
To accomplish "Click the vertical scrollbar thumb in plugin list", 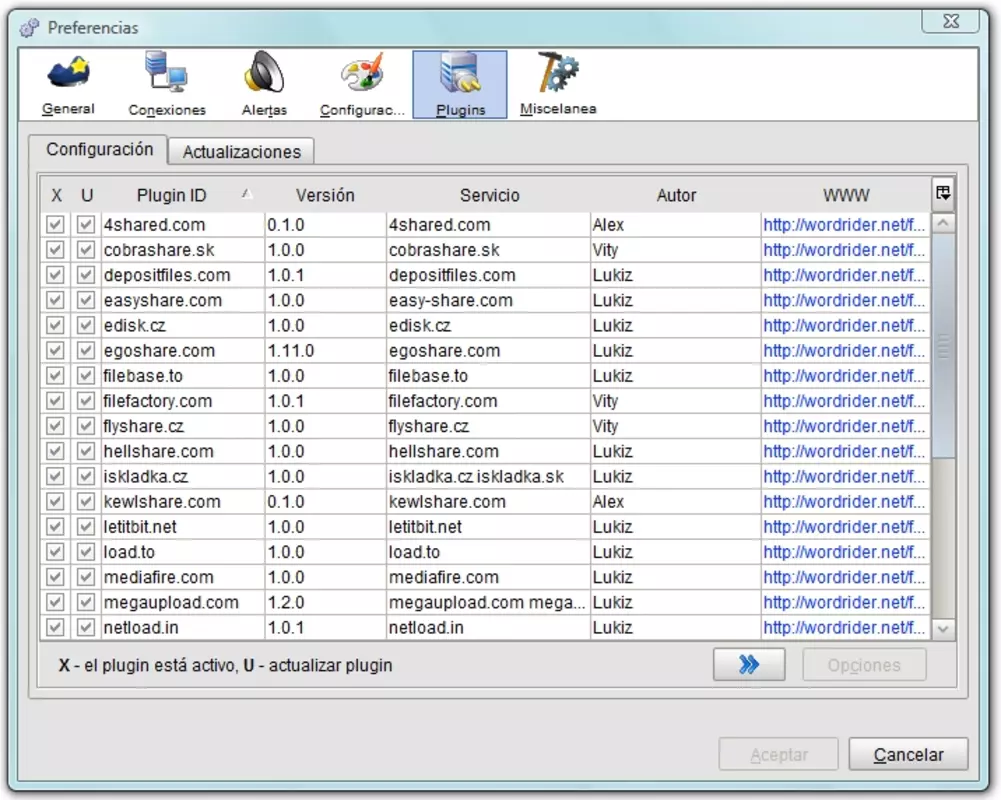I will coord(943,346).
